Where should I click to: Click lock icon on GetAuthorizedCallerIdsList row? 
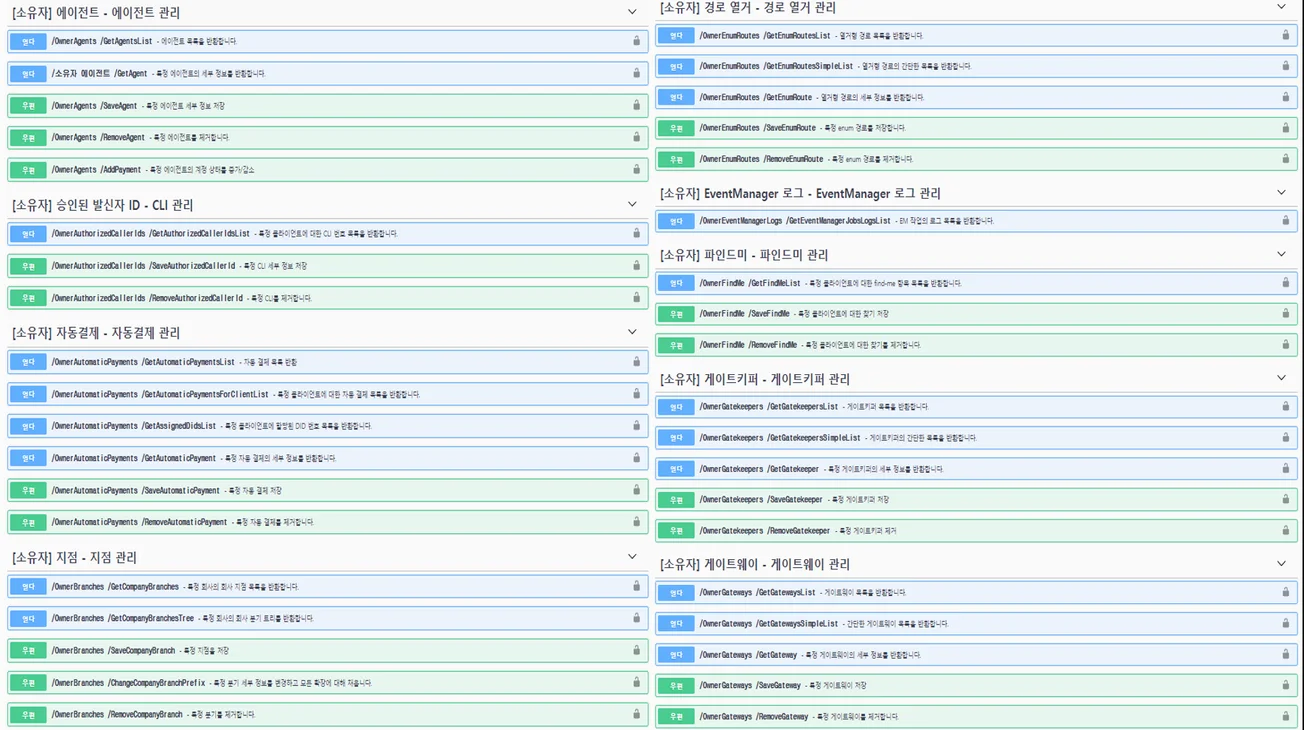click(636, 233)
